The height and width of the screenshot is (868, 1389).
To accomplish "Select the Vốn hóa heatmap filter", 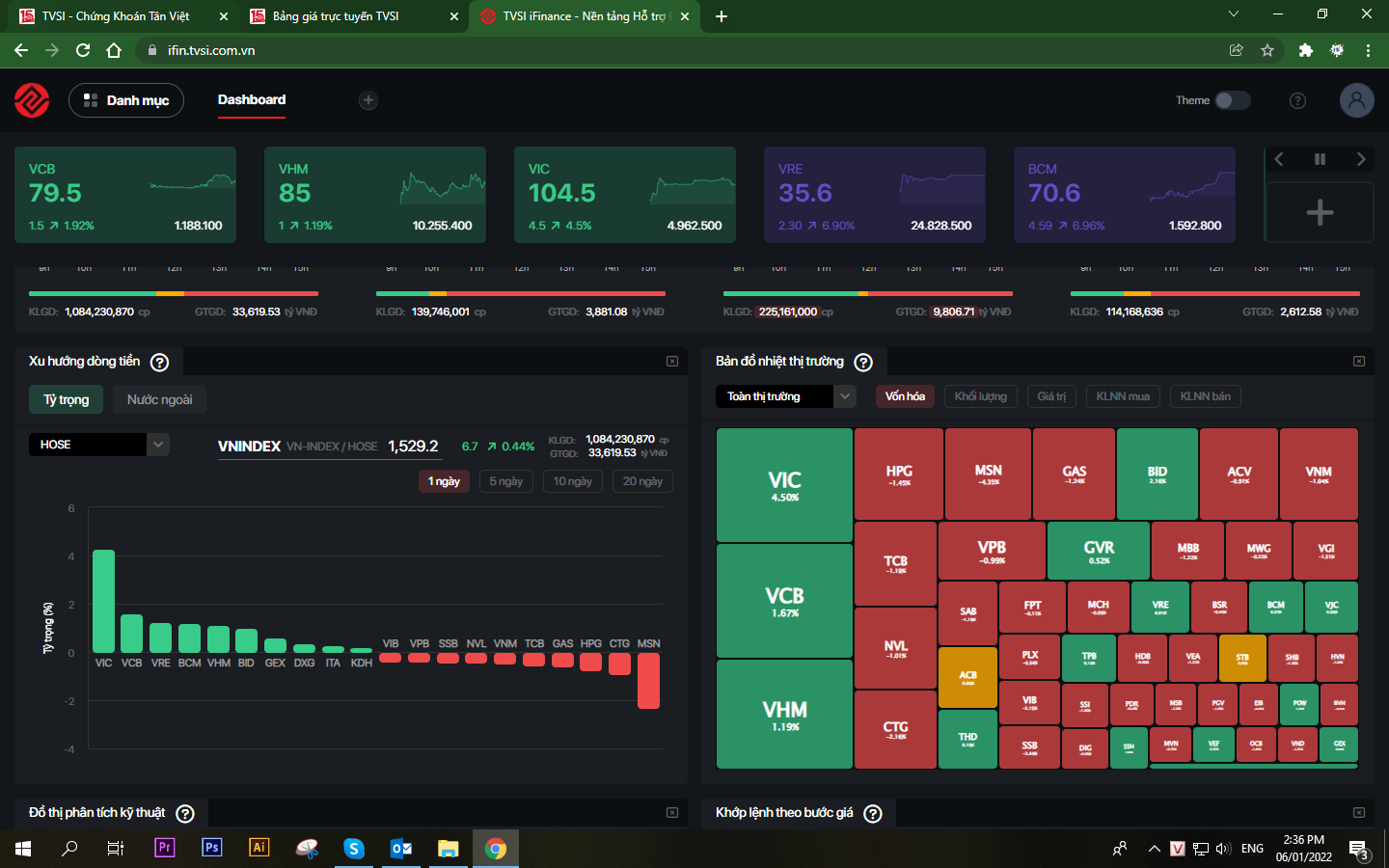I will pos(905,396).
